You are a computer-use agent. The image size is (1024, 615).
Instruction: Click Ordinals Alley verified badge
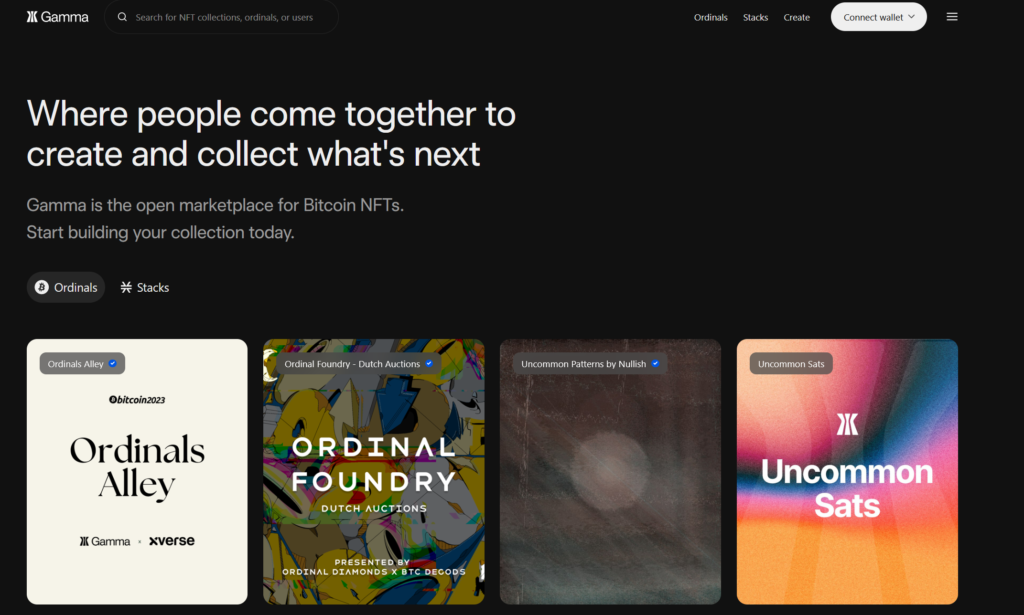pos(113,364)
